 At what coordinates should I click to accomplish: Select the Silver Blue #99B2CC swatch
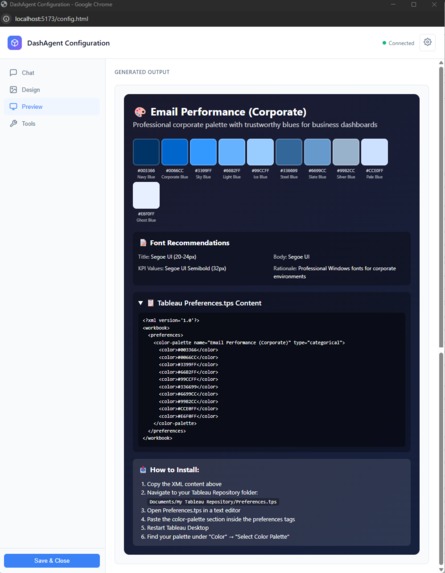(346, 152)
